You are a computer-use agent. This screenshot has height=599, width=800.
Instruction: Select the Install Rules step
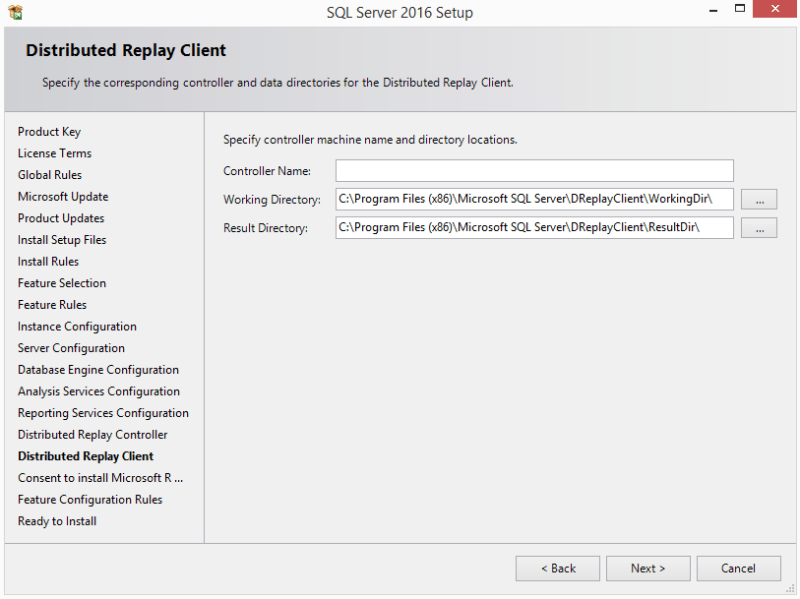coord(48,262)
